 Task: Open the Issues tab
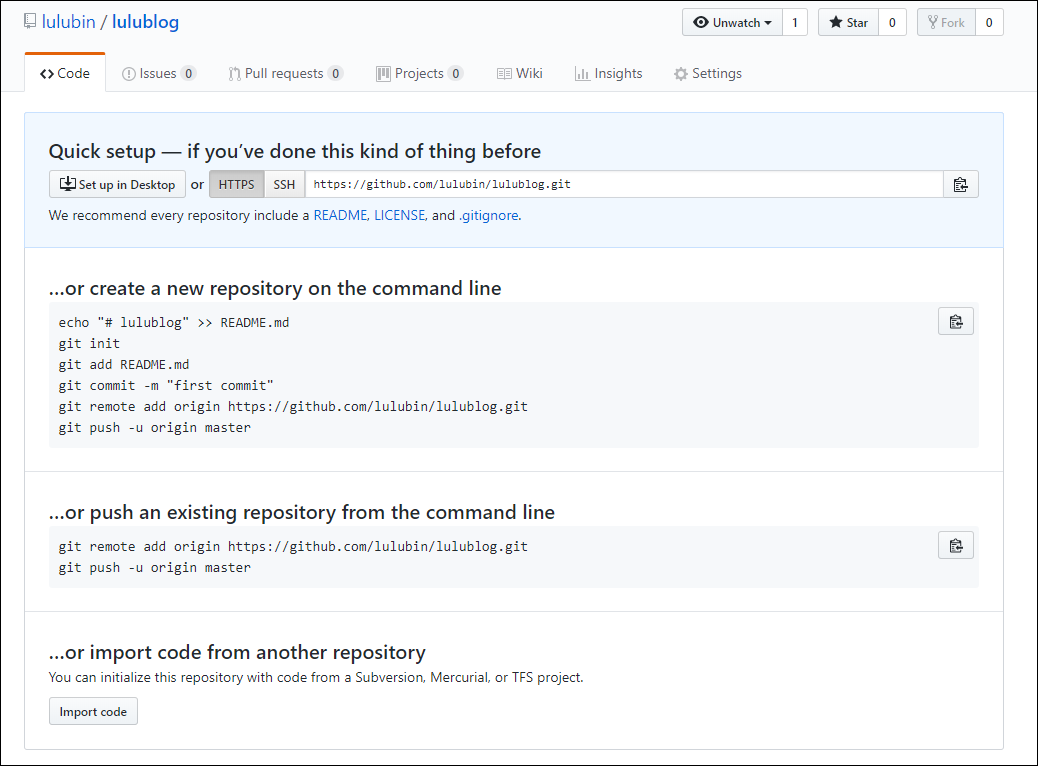pyautogui.click(x=158, y=73)
